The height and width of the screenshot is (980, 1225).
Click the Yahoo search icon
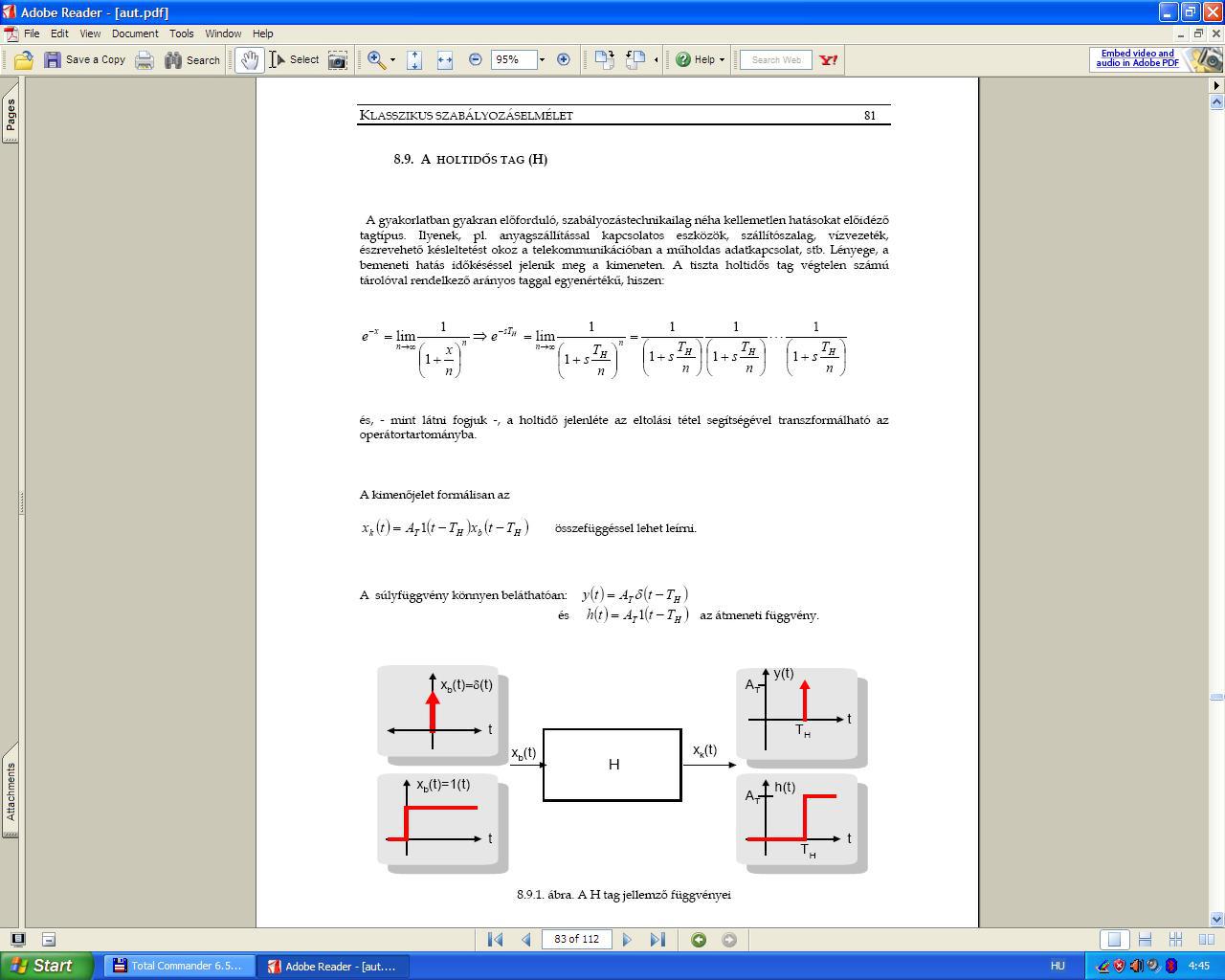pyautogui.click(x=829, y=60)
